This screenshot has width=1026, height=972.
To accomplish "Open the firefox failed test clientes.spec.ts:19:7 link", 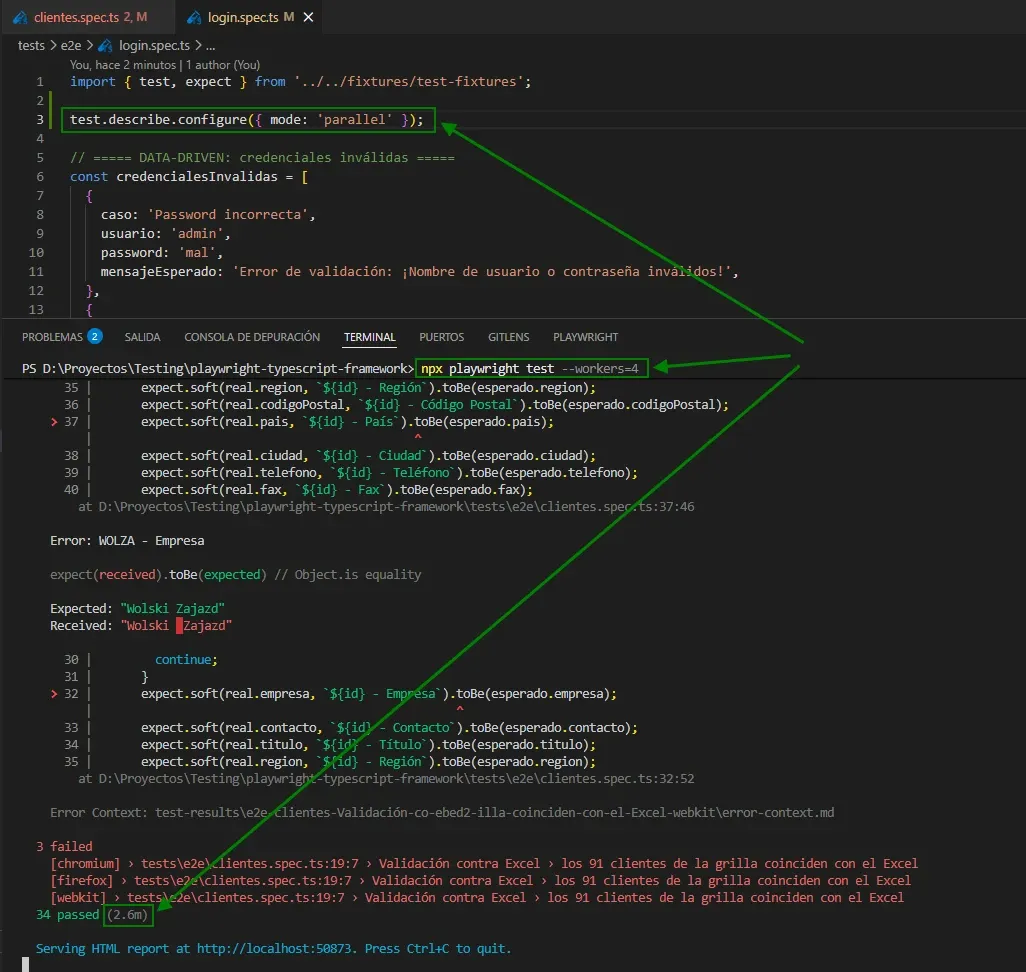I will coord(243,881).
